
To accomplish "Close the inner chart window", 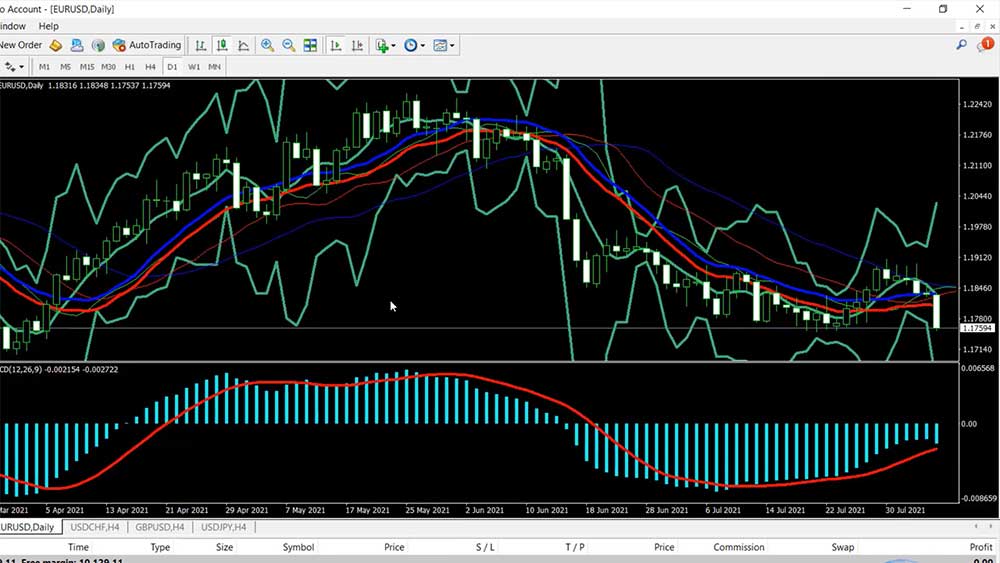I will pos(992,26).
